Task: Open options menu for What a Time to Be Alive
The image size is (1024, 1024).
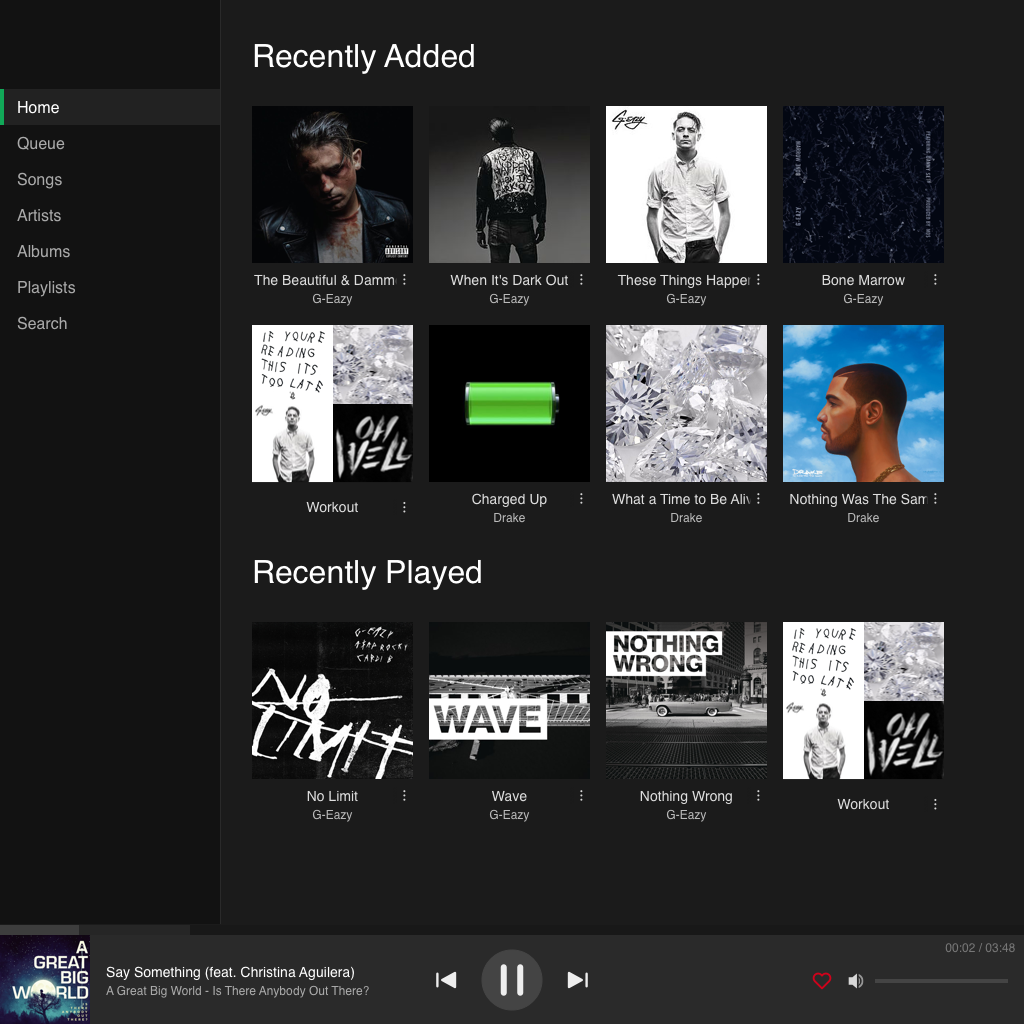Action: coord(758,498)
